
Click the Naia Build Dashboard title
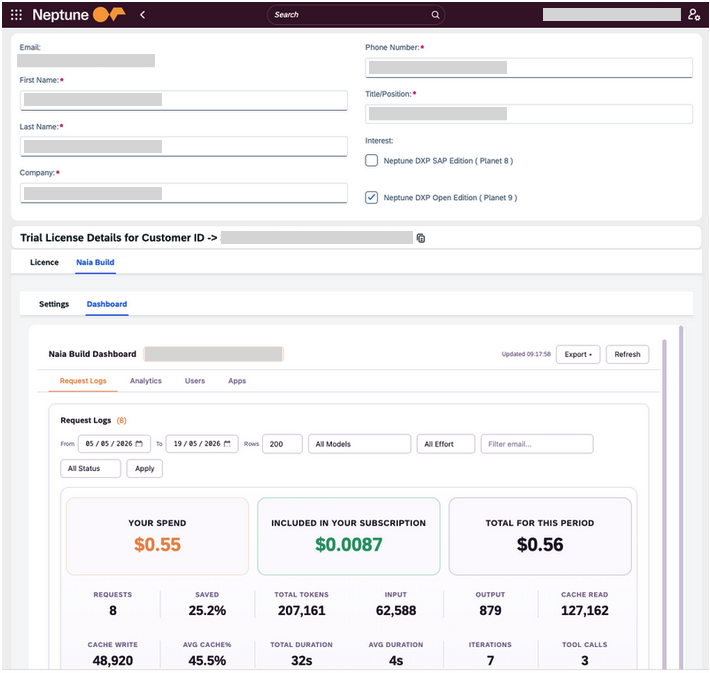(x=92, y=354)
